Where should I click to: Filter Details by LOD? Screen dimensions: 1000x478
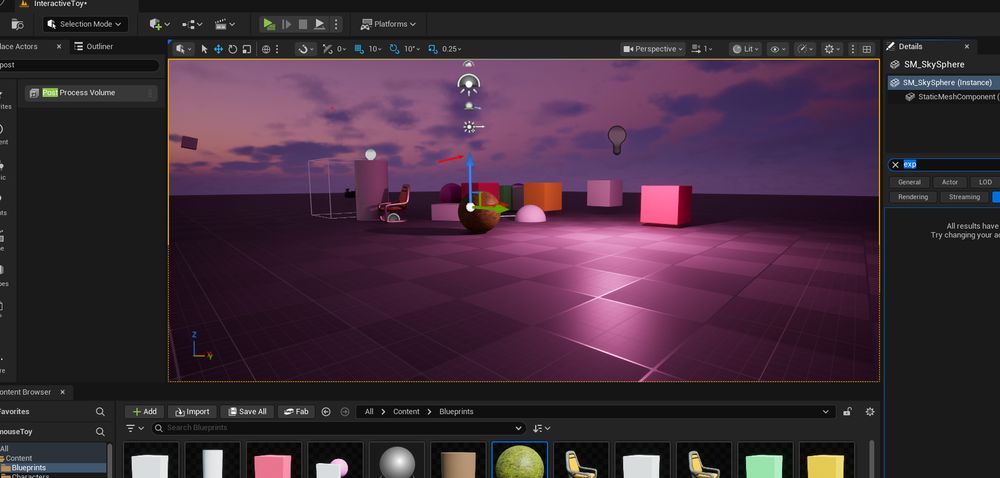985,182
